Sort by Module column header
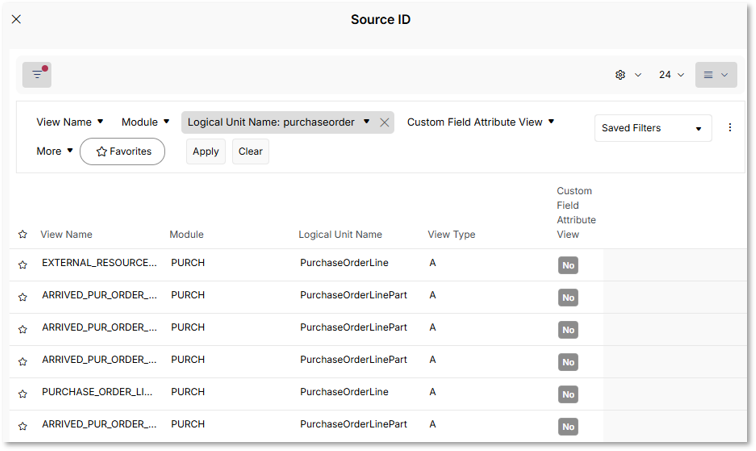 [x=186, y=234]
